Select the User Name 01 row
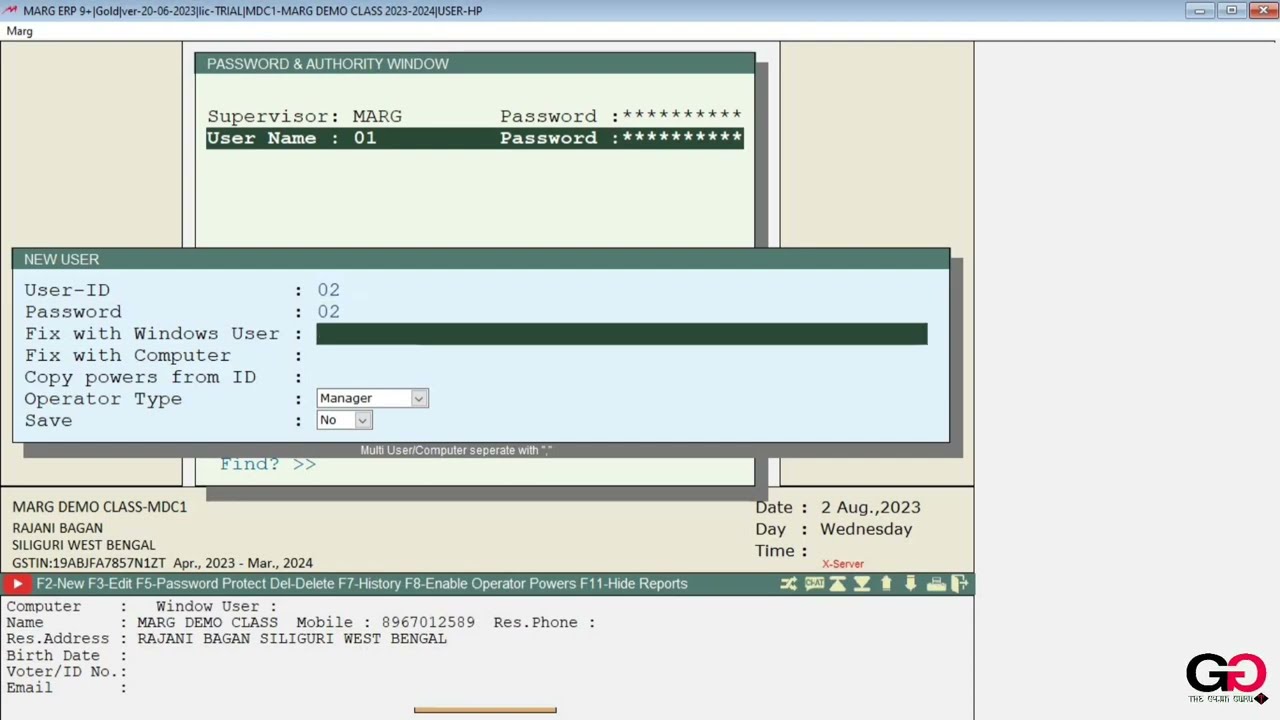The height and width of the screenshot is (720, 1280). click(x=474, y=138)
